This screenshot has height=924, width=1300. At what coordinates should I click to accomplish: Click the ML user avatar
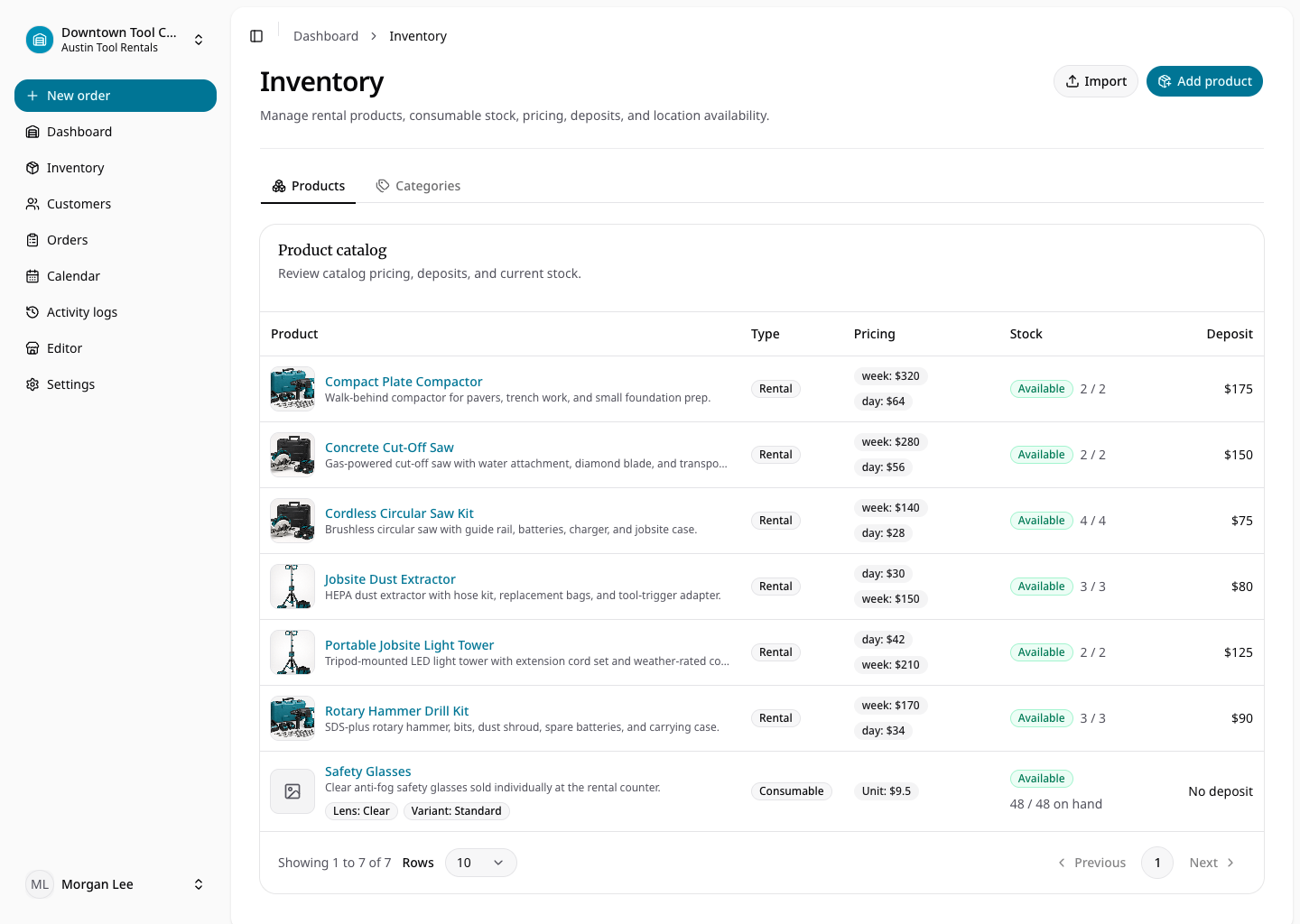coord(40,884)
